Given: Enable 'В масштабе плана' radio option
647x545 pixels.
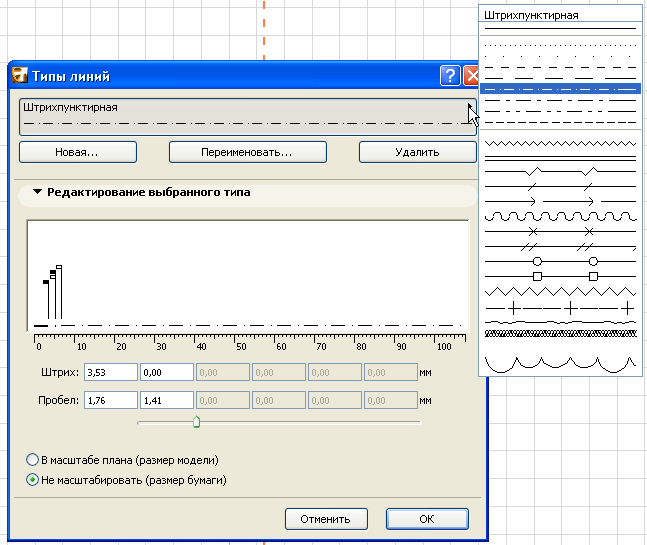Looking at the screenshot, I should click(x=32, y=460).
